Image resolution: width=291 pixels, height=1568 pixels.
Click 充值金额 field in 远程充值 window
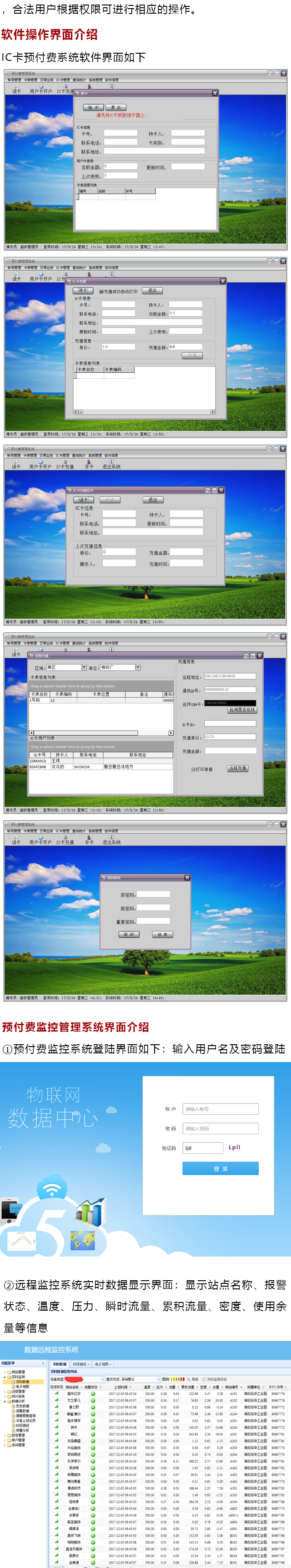(230, 751)
